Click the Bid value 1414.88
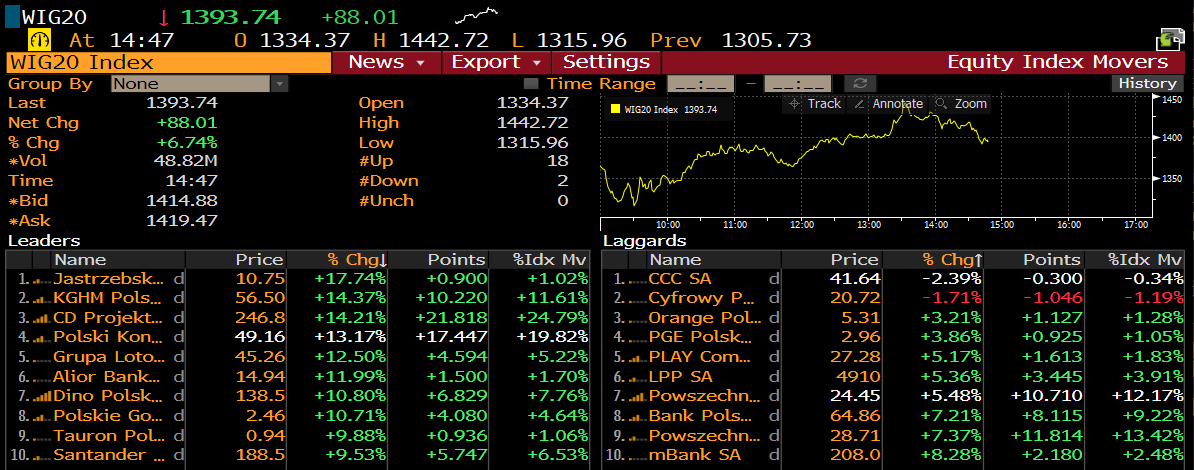Image resolution: width=1194 pixels, height=470 pixels. tap(181, 201)
